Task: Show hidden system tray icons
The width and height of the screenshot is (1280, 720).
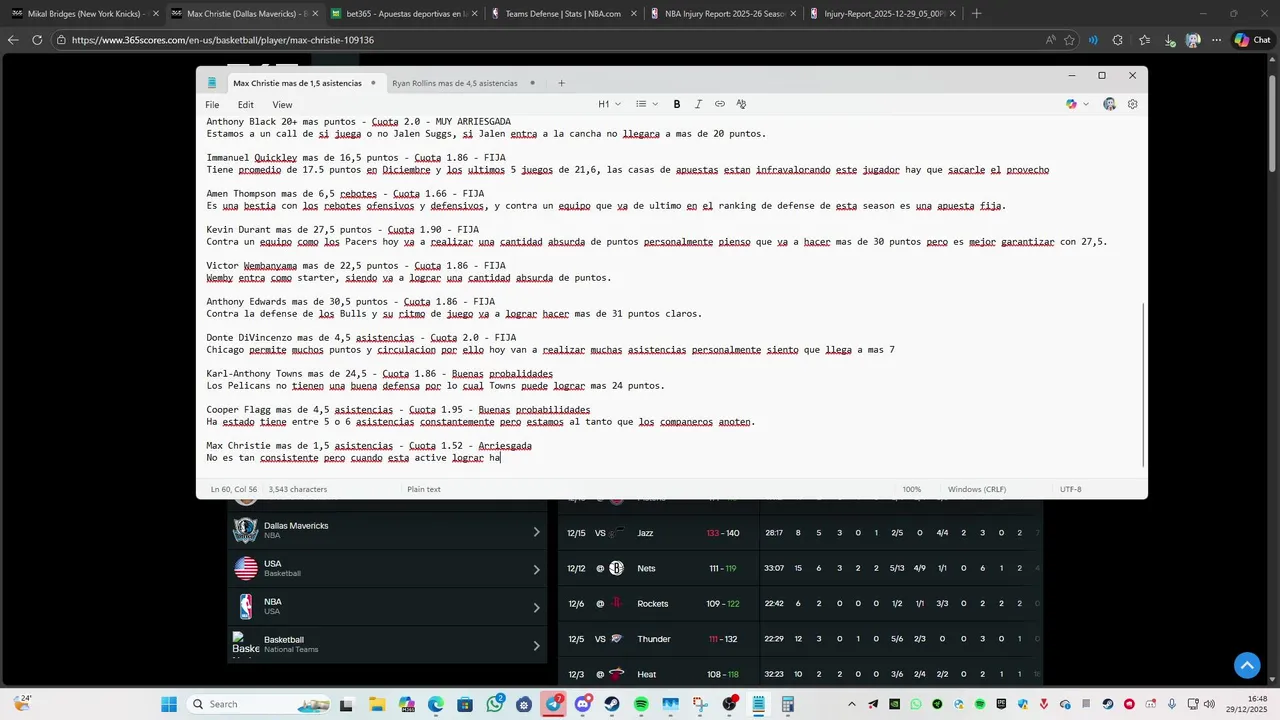Action: tap(852, 704)
